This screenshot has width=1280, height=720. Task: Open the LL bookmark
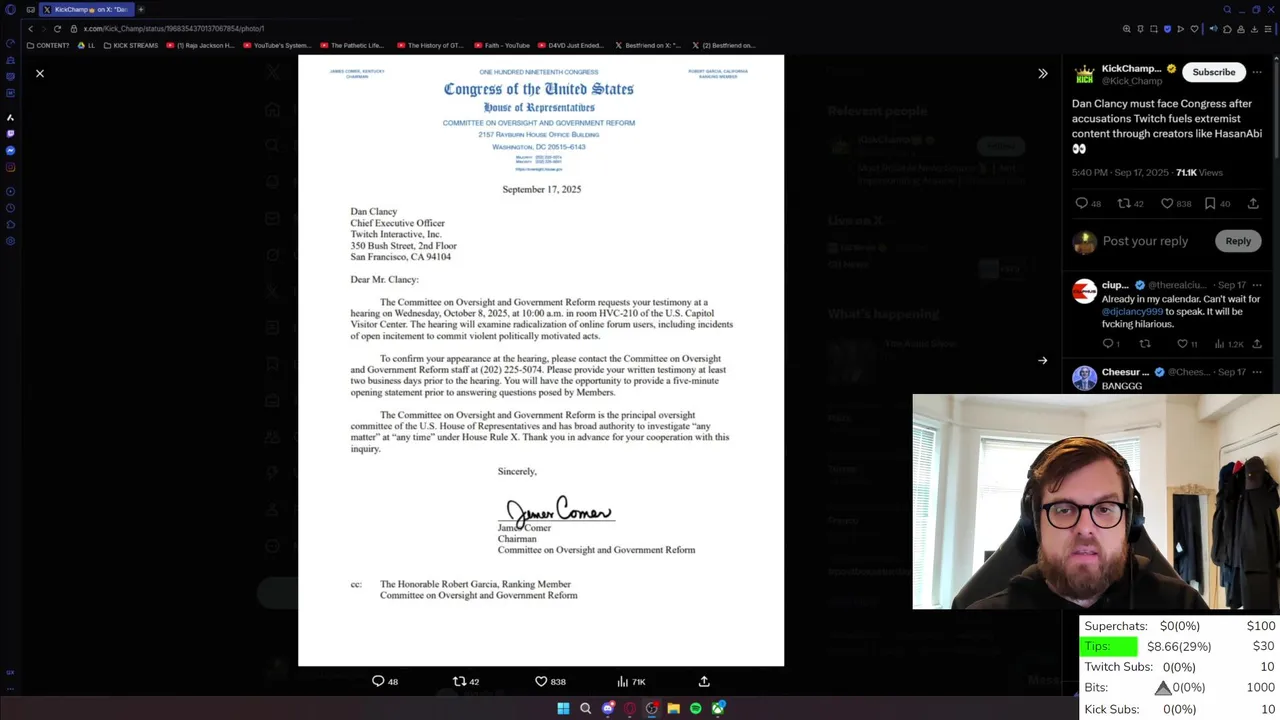[86, 45]
